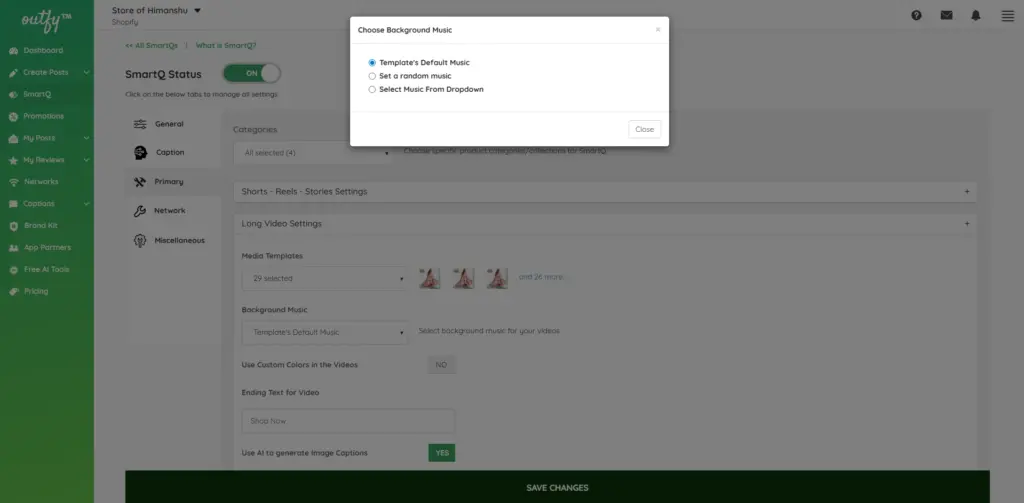The image size is (1024, 503).
Task: Choose Select Music From Dropdown option
Action: coord(372,89)
